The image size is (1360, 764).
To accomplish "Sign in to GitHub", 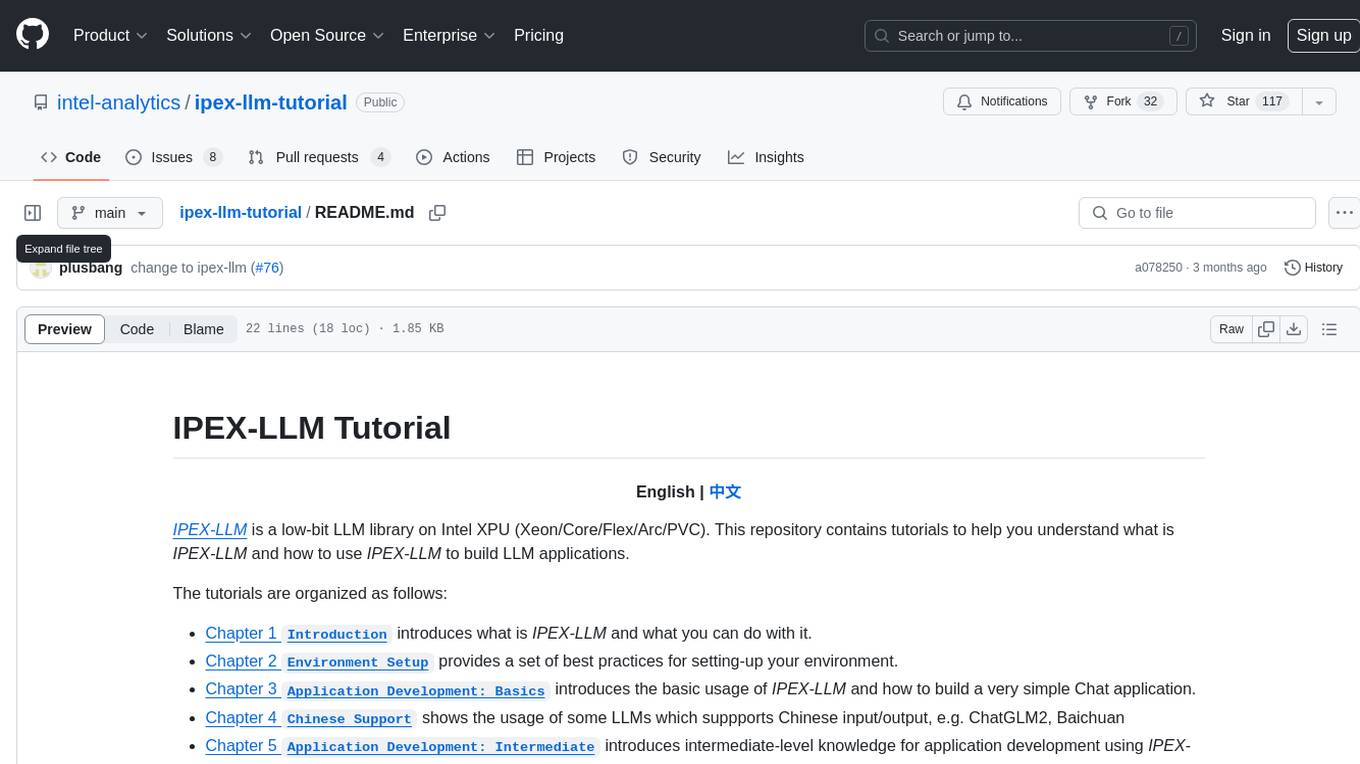I will click(x=1245, y=35).
